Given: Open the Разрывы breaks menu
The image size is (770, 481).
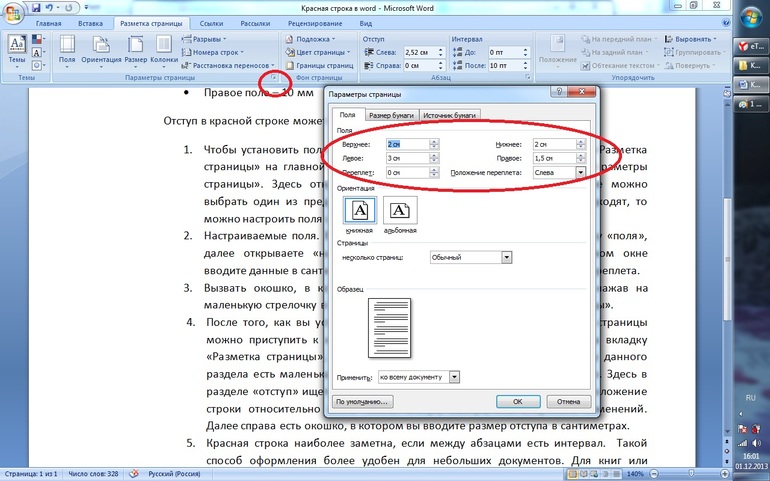Looking at the screenshot, I should point(204,39).
